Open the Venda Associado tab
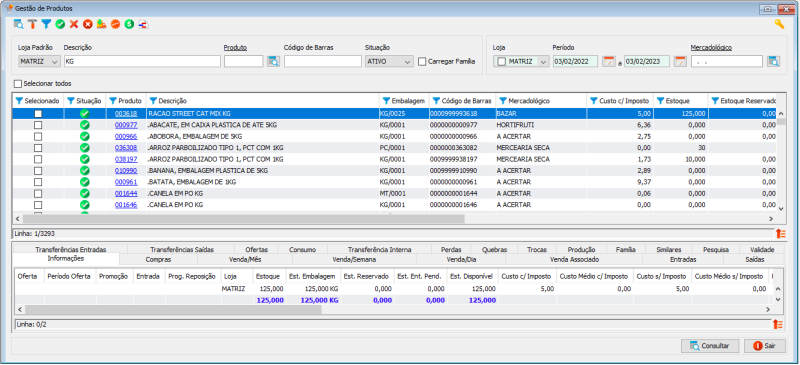 tap(574, 259)
